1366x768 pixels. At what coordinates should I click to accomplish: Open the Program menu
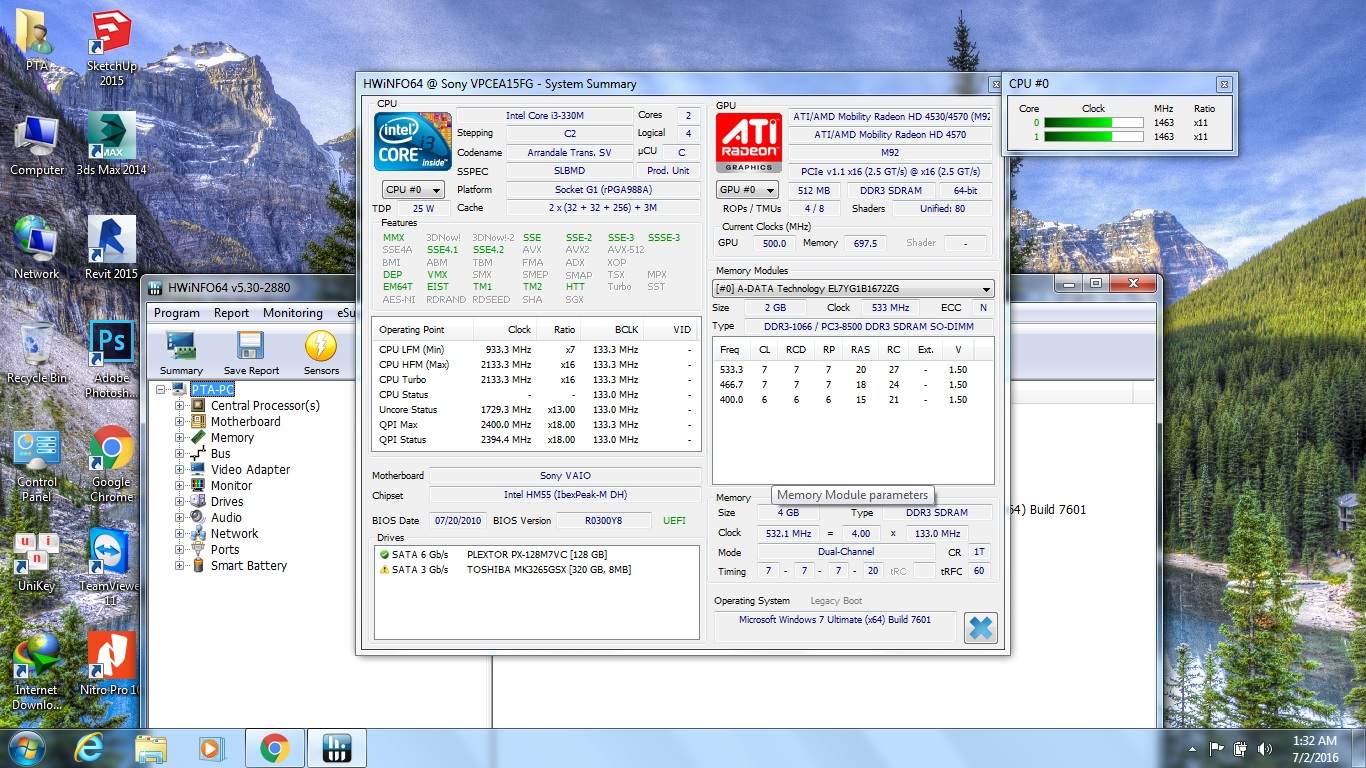(177, 313)
